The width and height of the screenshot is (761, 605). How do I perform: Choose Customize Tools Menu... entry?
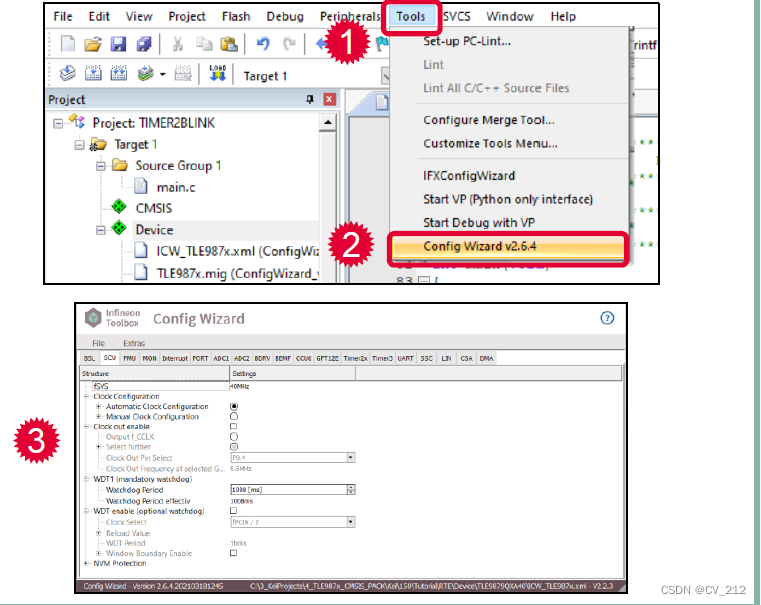click(490, 144)
